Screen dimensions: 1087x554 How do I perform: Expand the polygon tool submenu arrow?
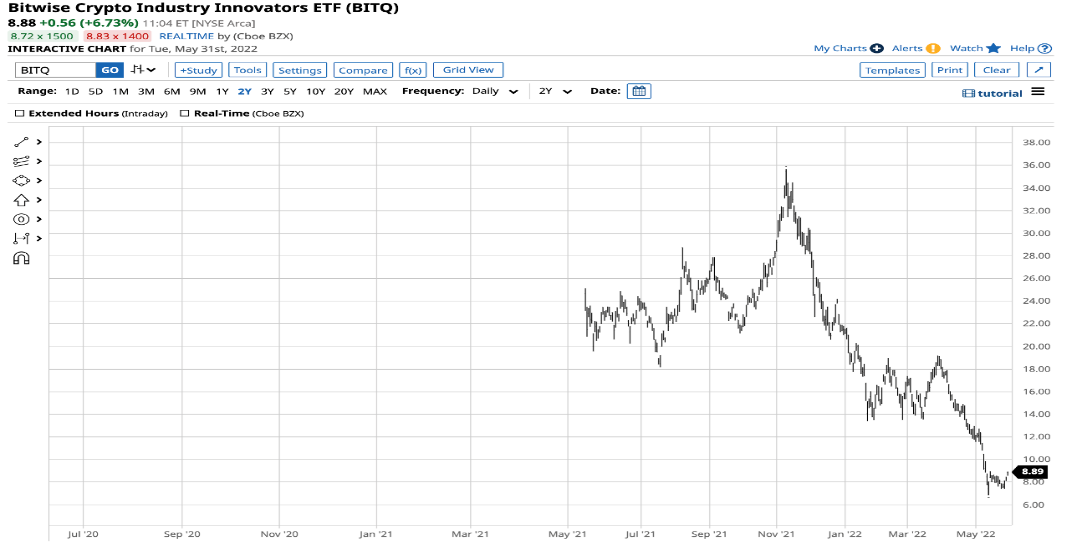pyautogui.click(x=39, y=180)
